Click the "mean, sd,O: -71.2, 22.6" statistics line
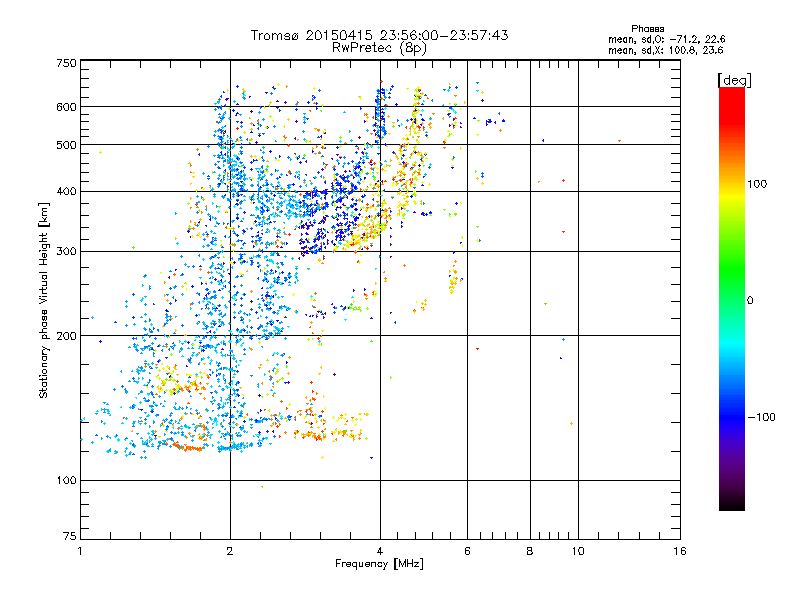Image resolution: width=800 pixels, height=600 pixels. point(666,39)
